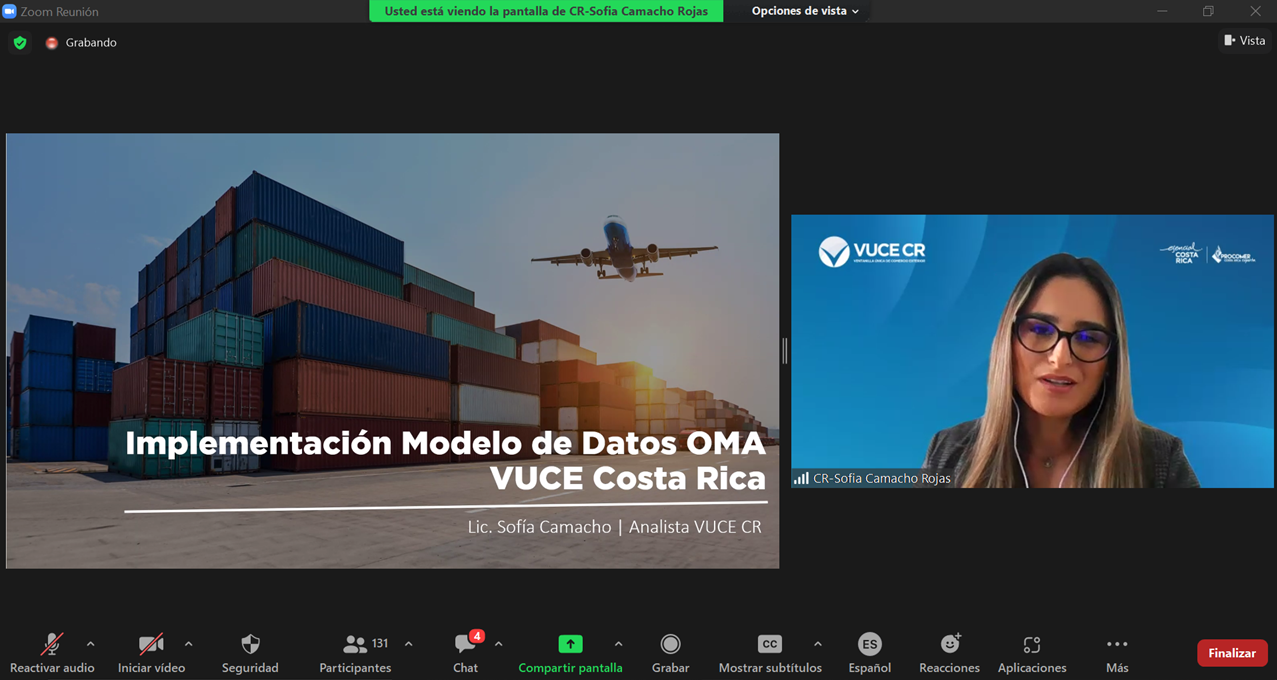The width and height of the screenshot is (1277, 680).
Task: Minimize the Zoom Reunión window
Action: [1162, 11]
